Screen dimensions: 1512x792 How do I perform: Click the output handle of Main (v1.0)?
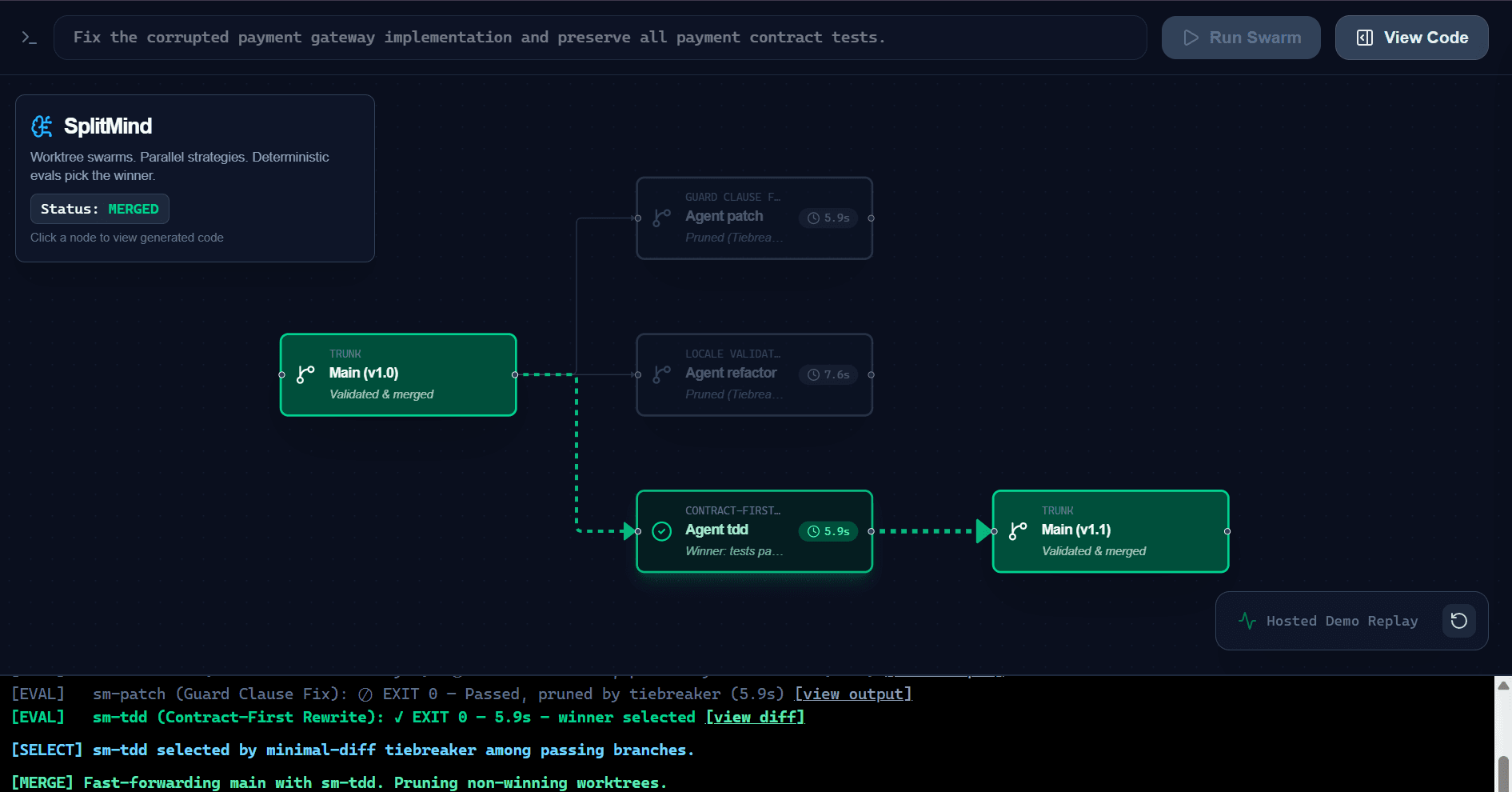pos(515,374)
